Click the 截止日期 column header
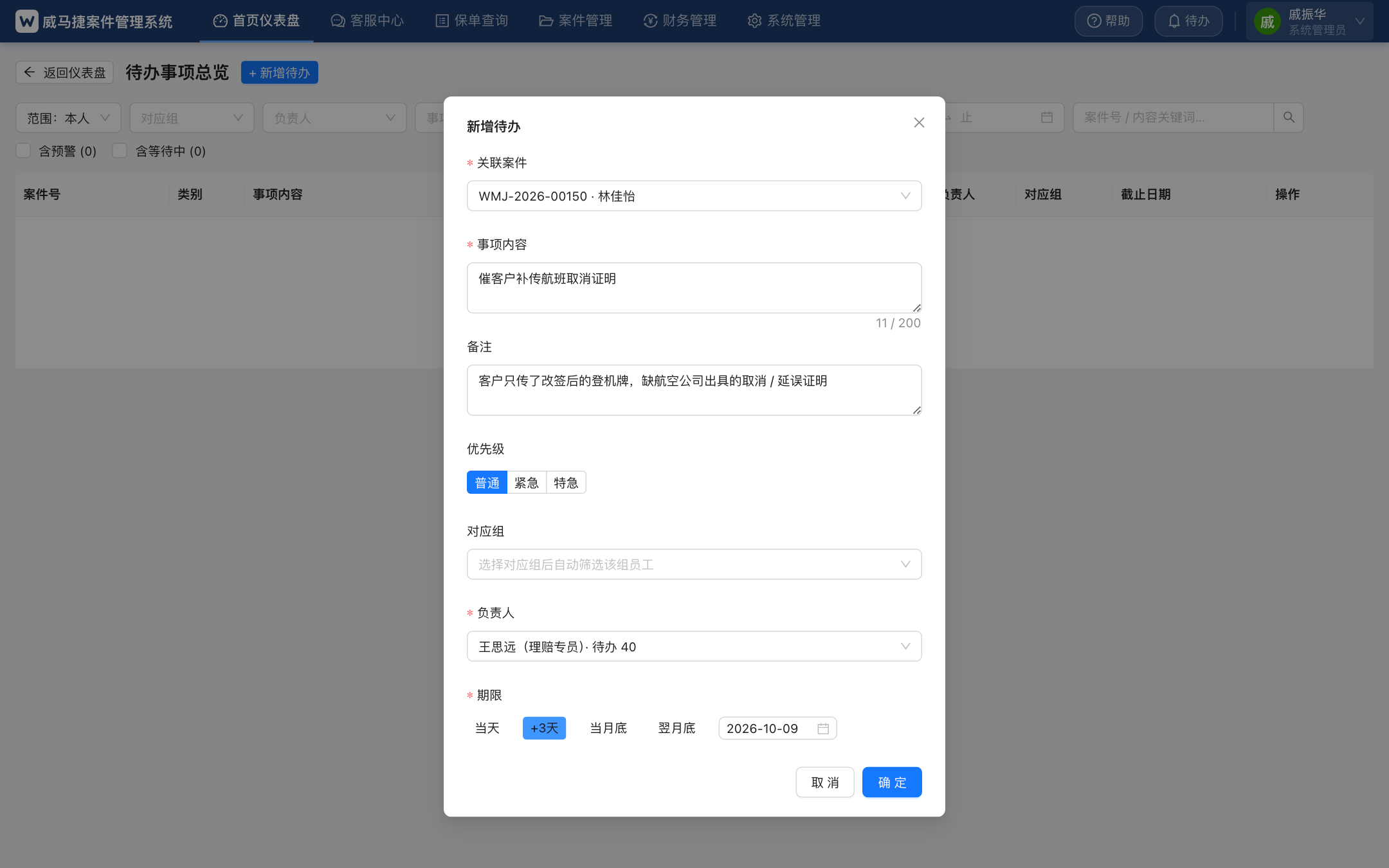This screenshot has height=868, width=1389. click(x=1145, y=194)
